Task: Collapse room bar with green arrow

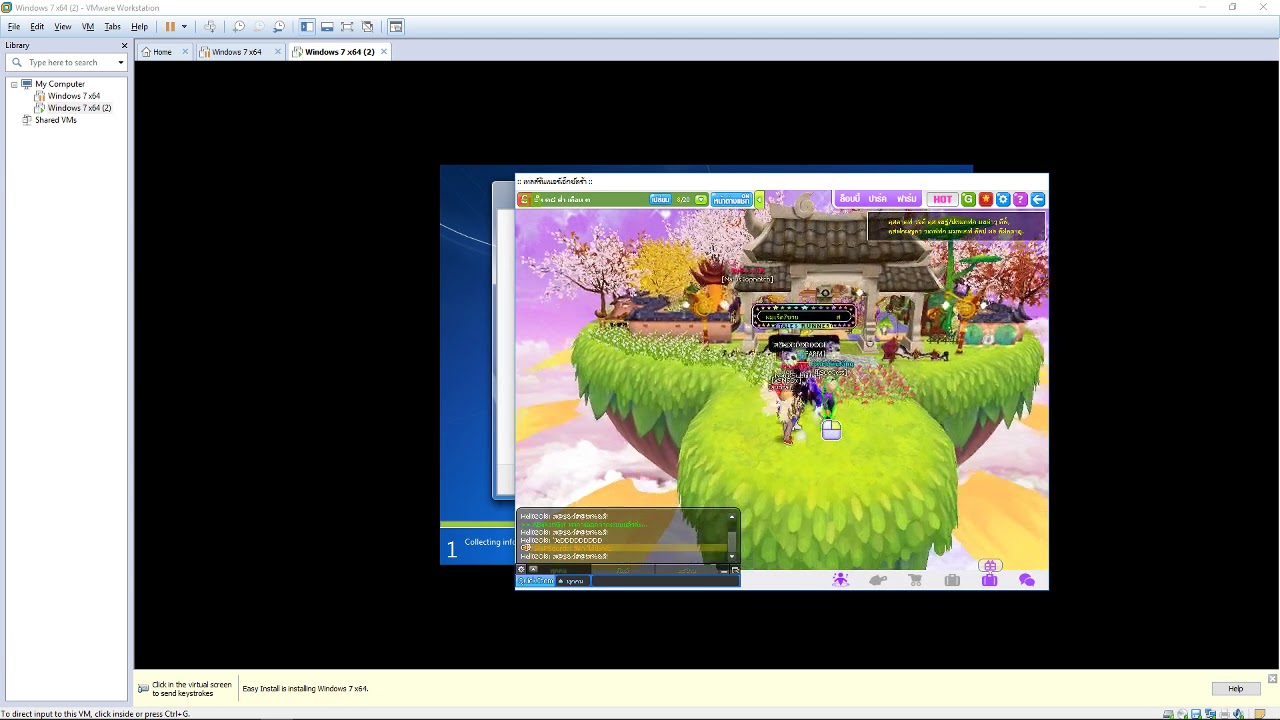Action: [x=759, y=199]
